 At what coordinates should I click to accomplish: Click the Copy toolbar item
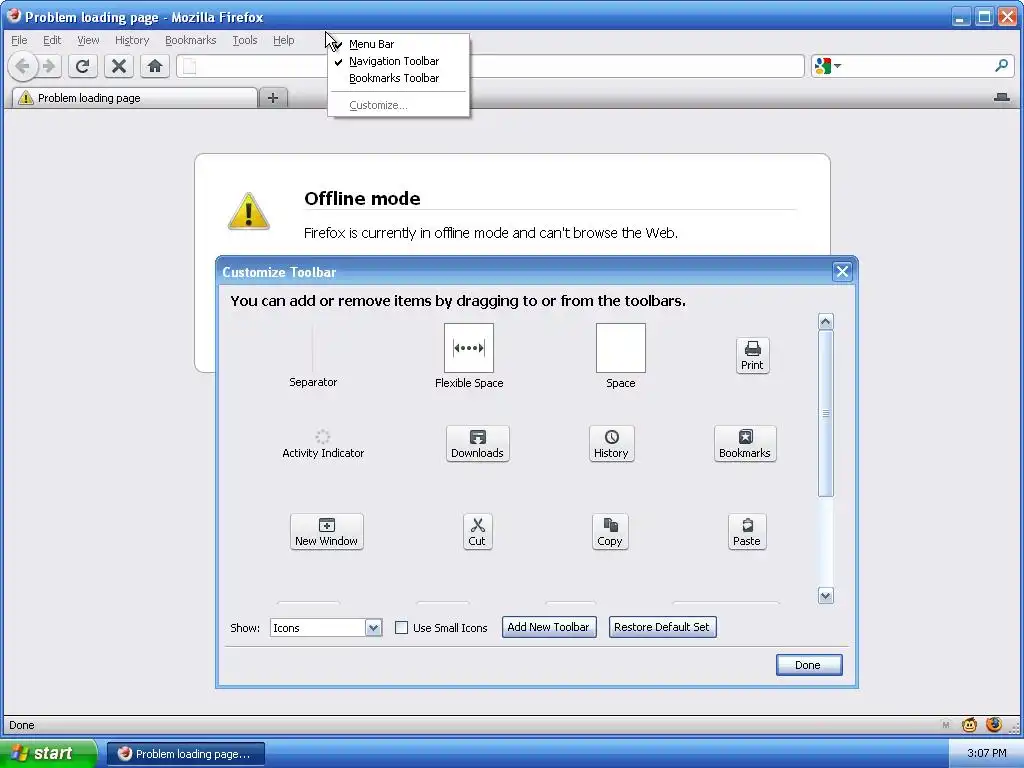[610, 532]
